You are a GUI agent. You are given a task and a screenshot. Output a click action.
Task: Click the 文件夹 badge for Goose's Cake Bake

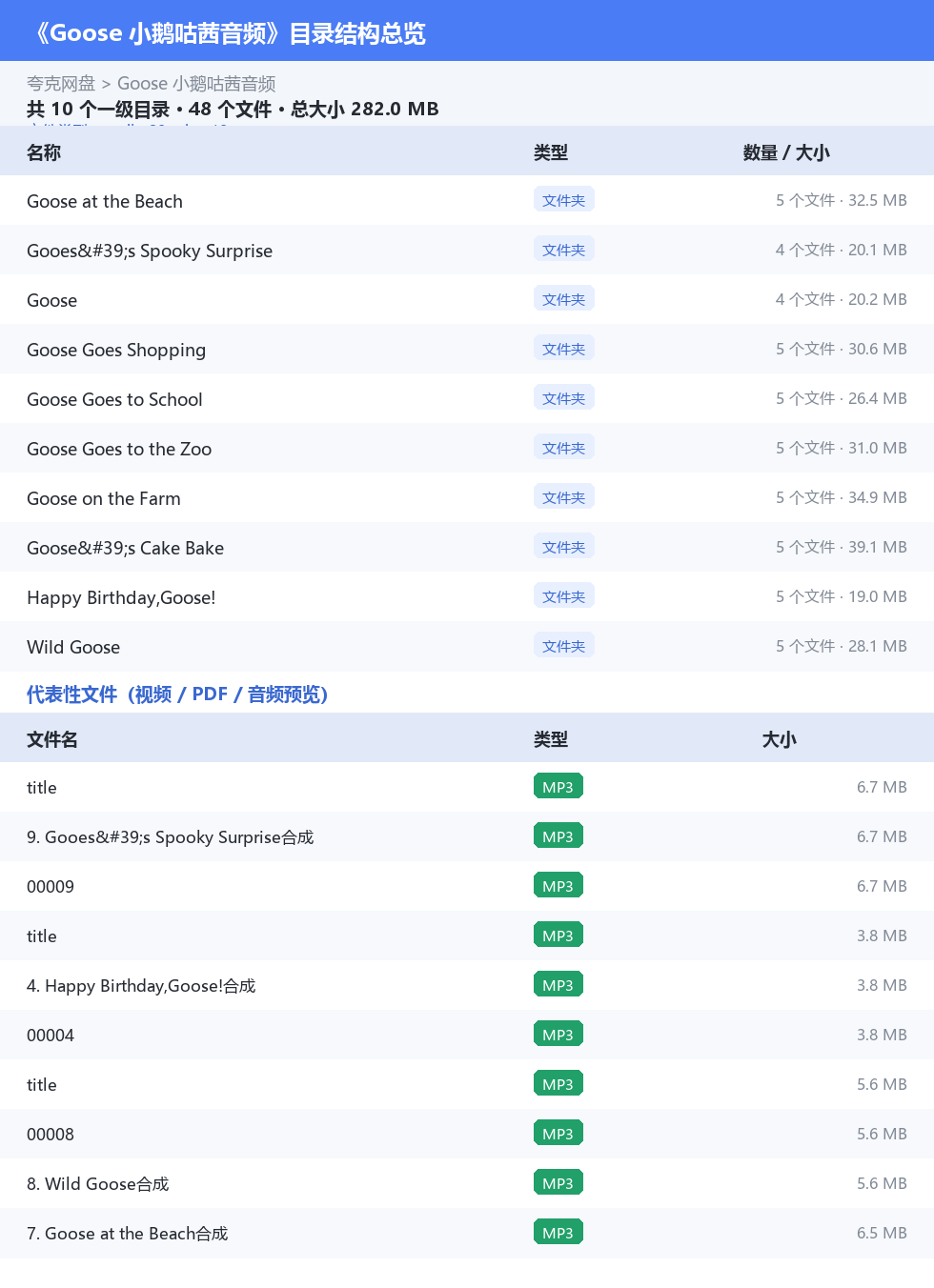[x=564, y=546]
